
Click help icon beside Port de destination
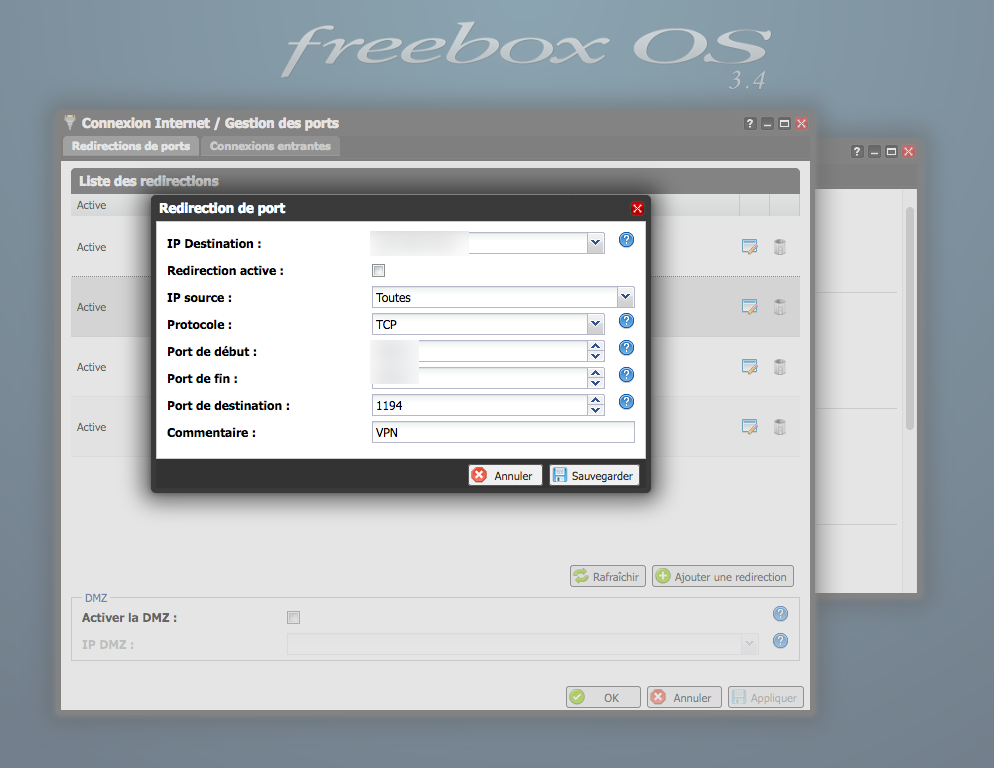[x=627, y=402]
